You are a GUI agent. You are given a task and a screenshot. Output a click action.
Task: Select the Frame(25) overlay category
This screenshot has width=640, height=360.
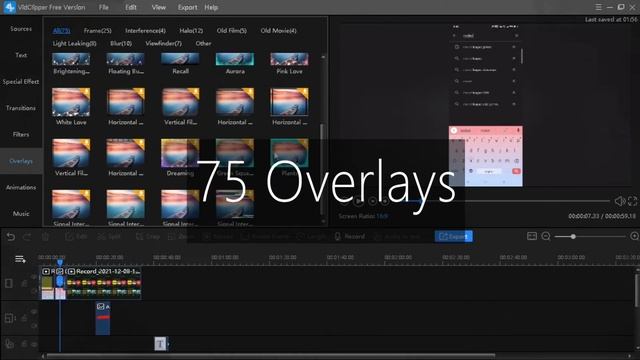tap(98, 31)
